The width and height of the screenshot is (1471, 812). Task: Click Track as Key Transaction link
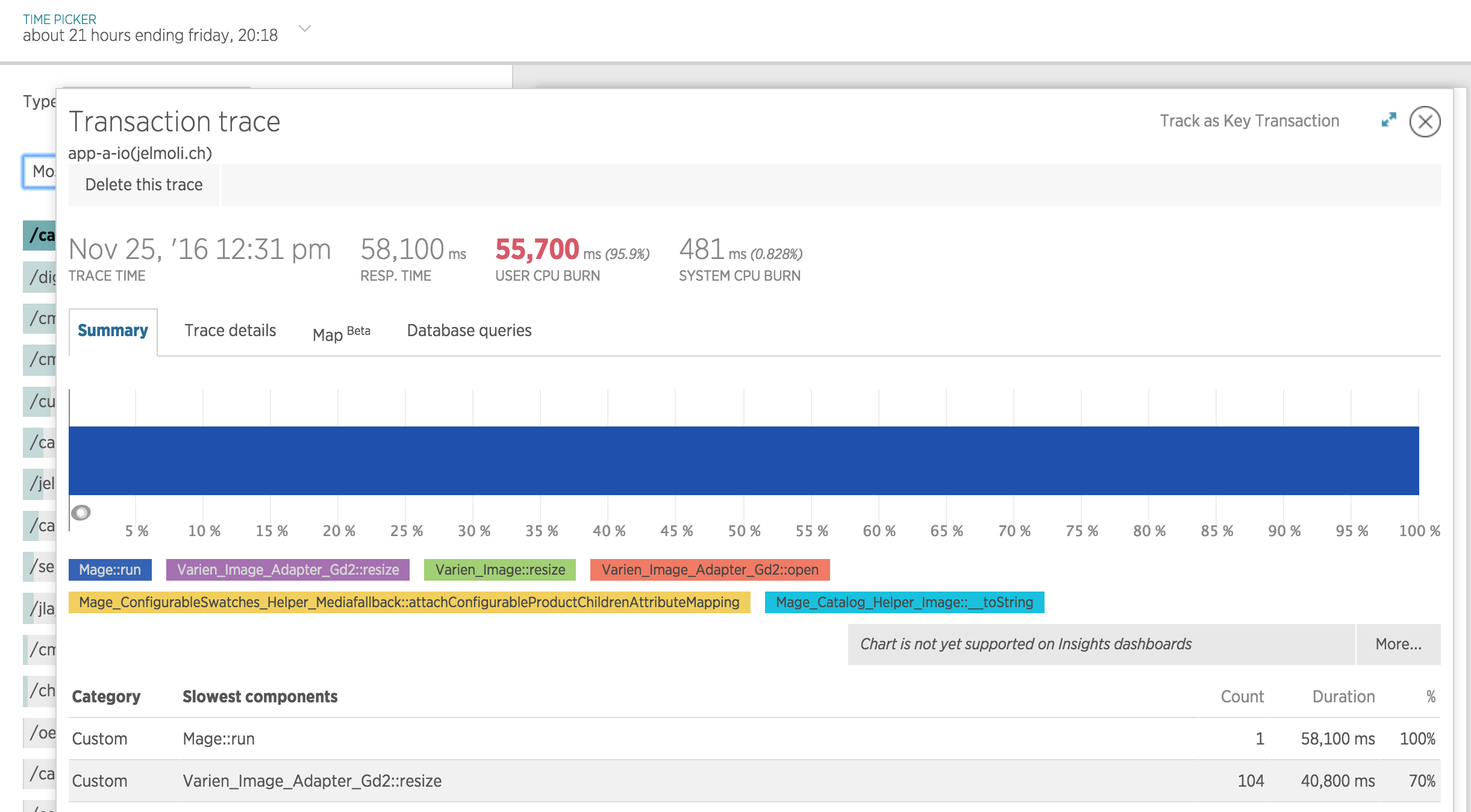(x=1249, y=121)
